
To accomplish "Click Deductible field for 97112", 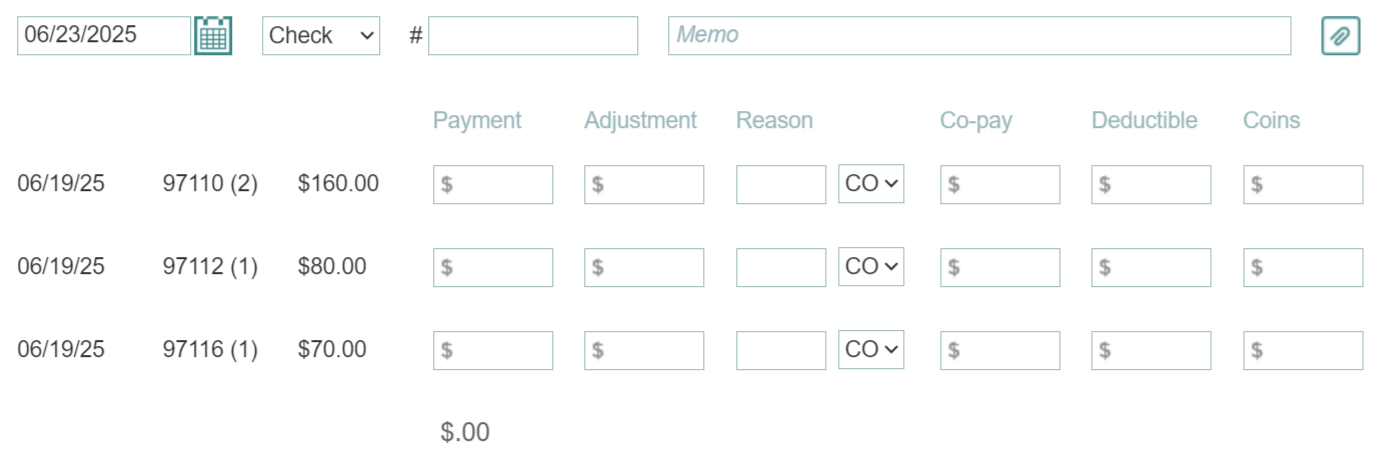I will 1151,268.
